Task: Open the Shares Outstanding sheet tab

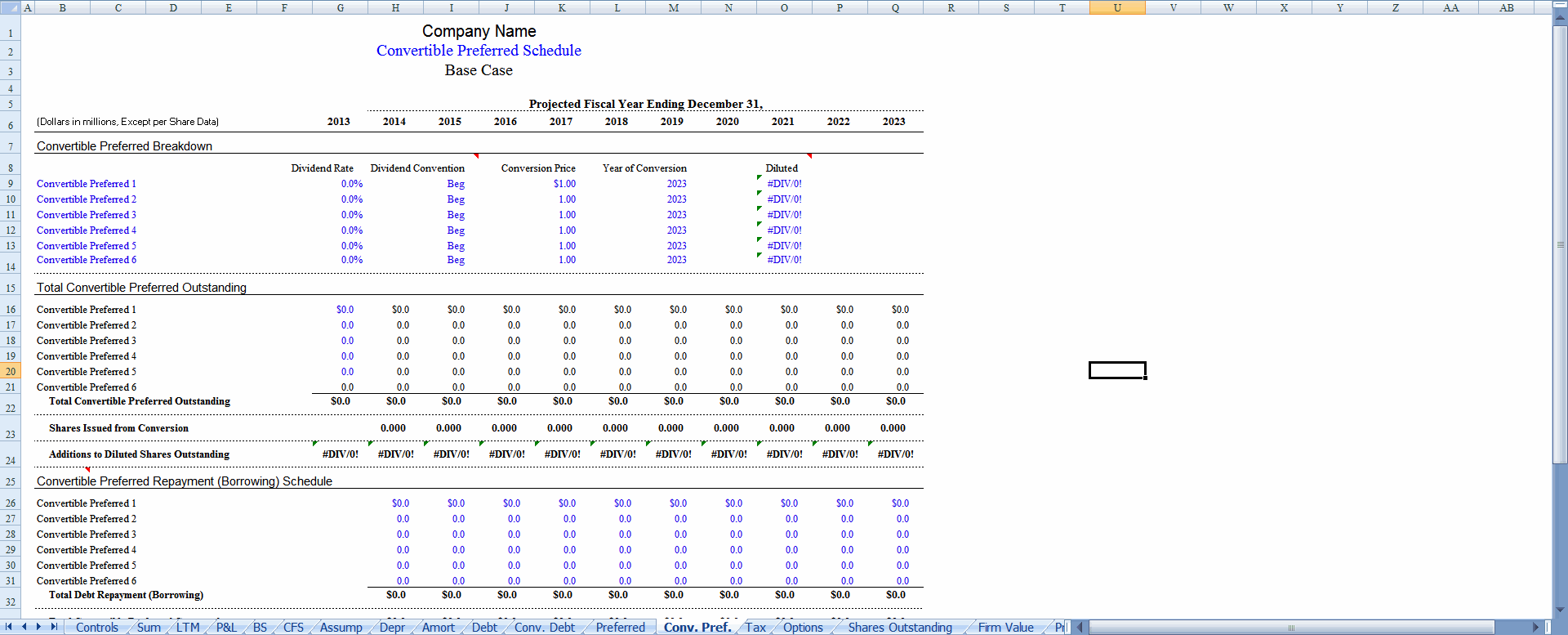Action: [900, 628]
